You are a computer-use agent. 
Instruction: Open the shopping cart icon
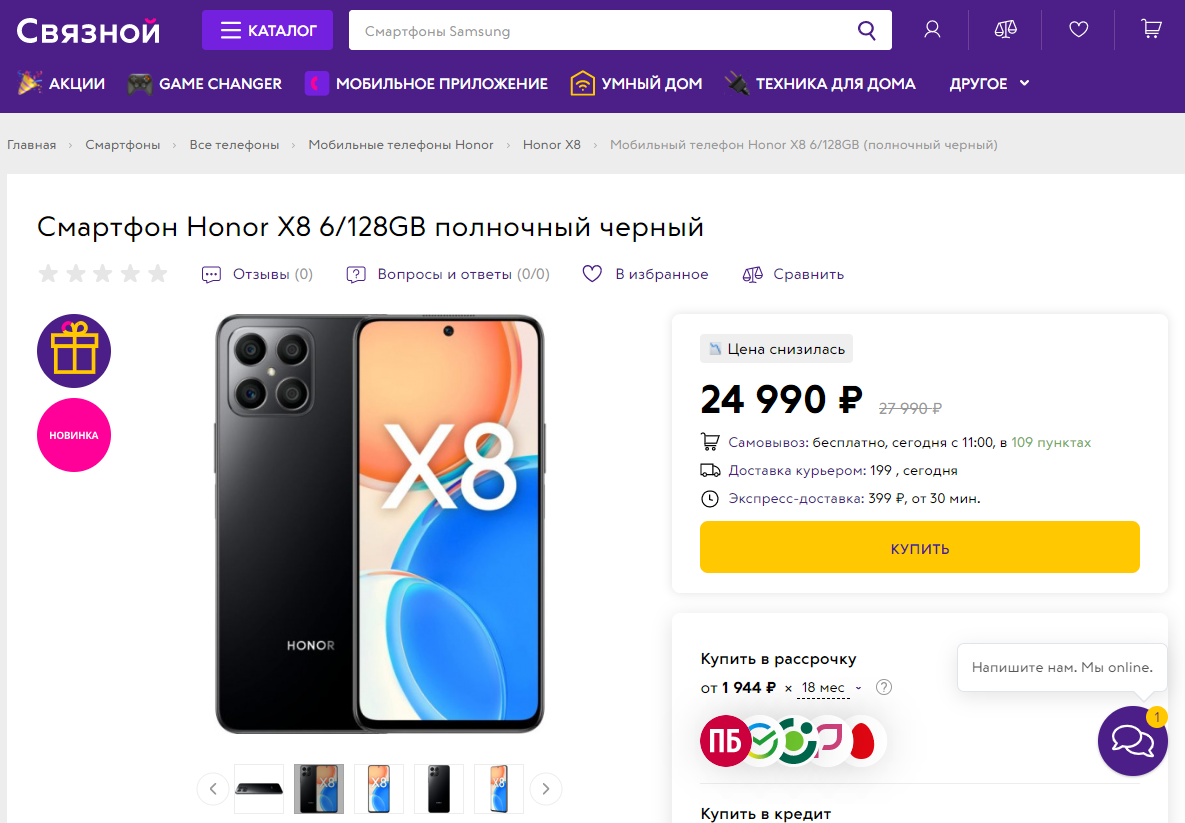(x=1151, y=30)
